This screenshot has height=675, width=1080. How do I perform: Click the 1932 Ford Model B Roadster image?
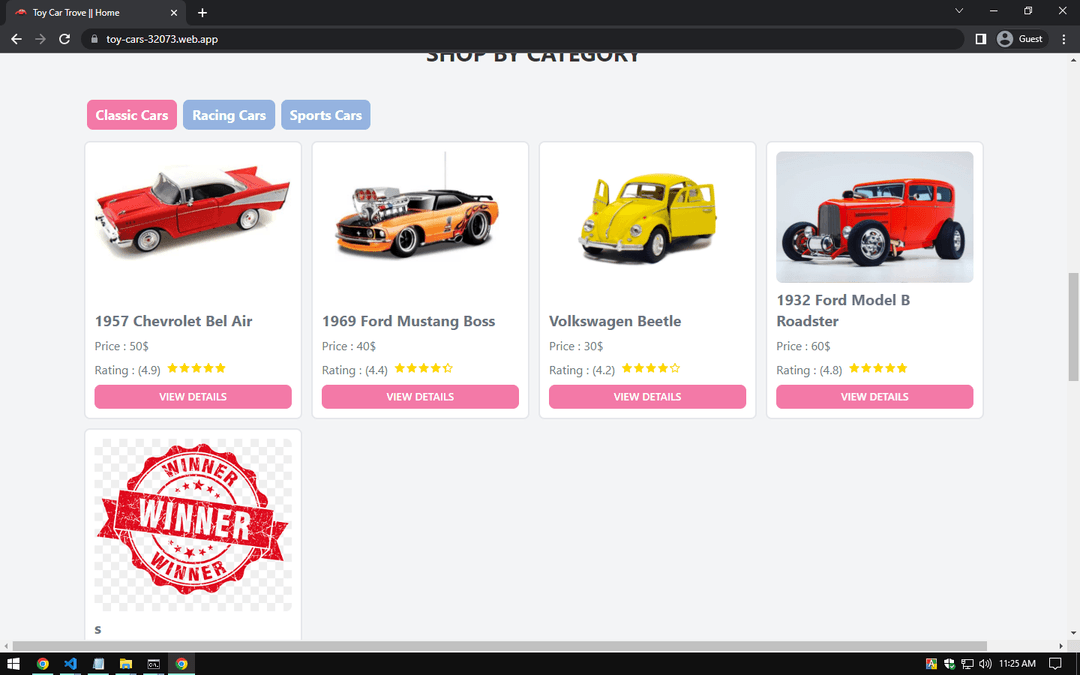[x=874, y=217]
